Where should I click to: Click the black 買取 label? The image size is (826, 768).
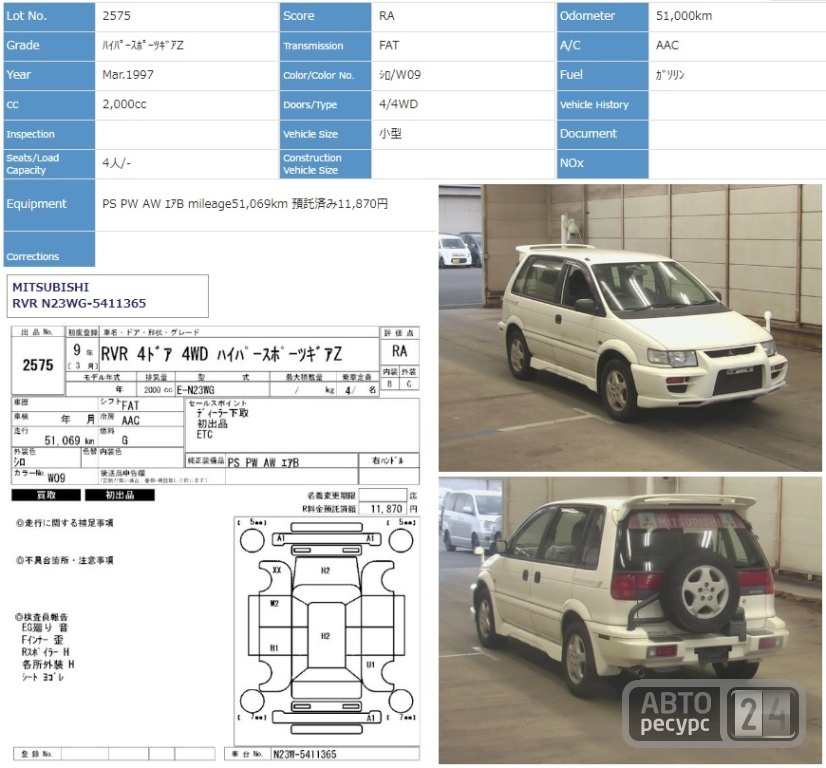click(x=46, y=495)
